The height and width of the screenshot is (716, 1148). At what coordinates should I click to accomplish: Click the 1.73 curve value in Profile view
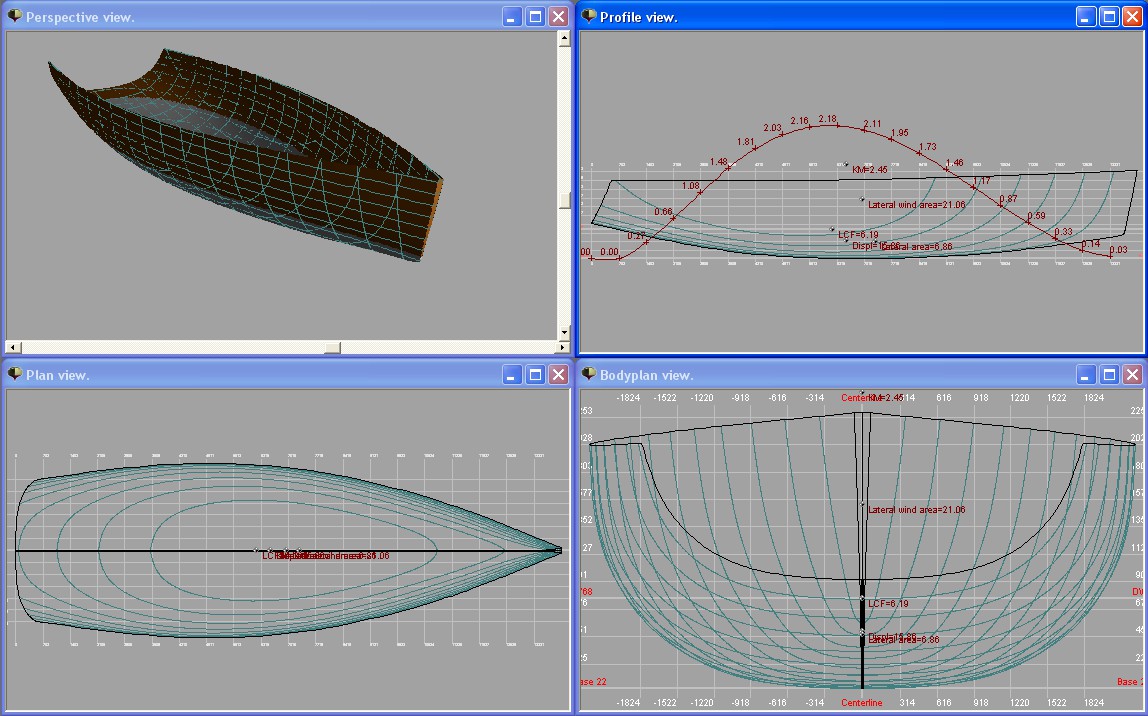(928, 146)
